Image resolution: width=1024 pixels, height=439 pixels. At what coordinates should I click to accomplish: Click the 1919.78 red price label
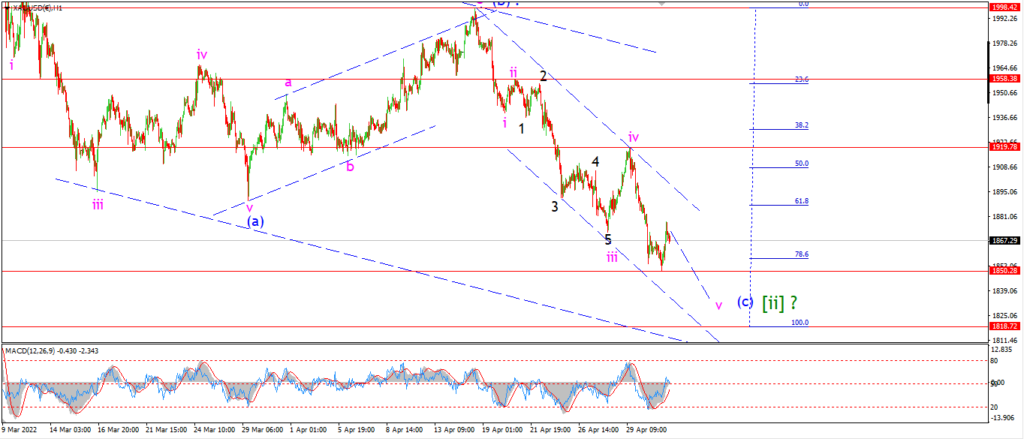coord(1006,147)
